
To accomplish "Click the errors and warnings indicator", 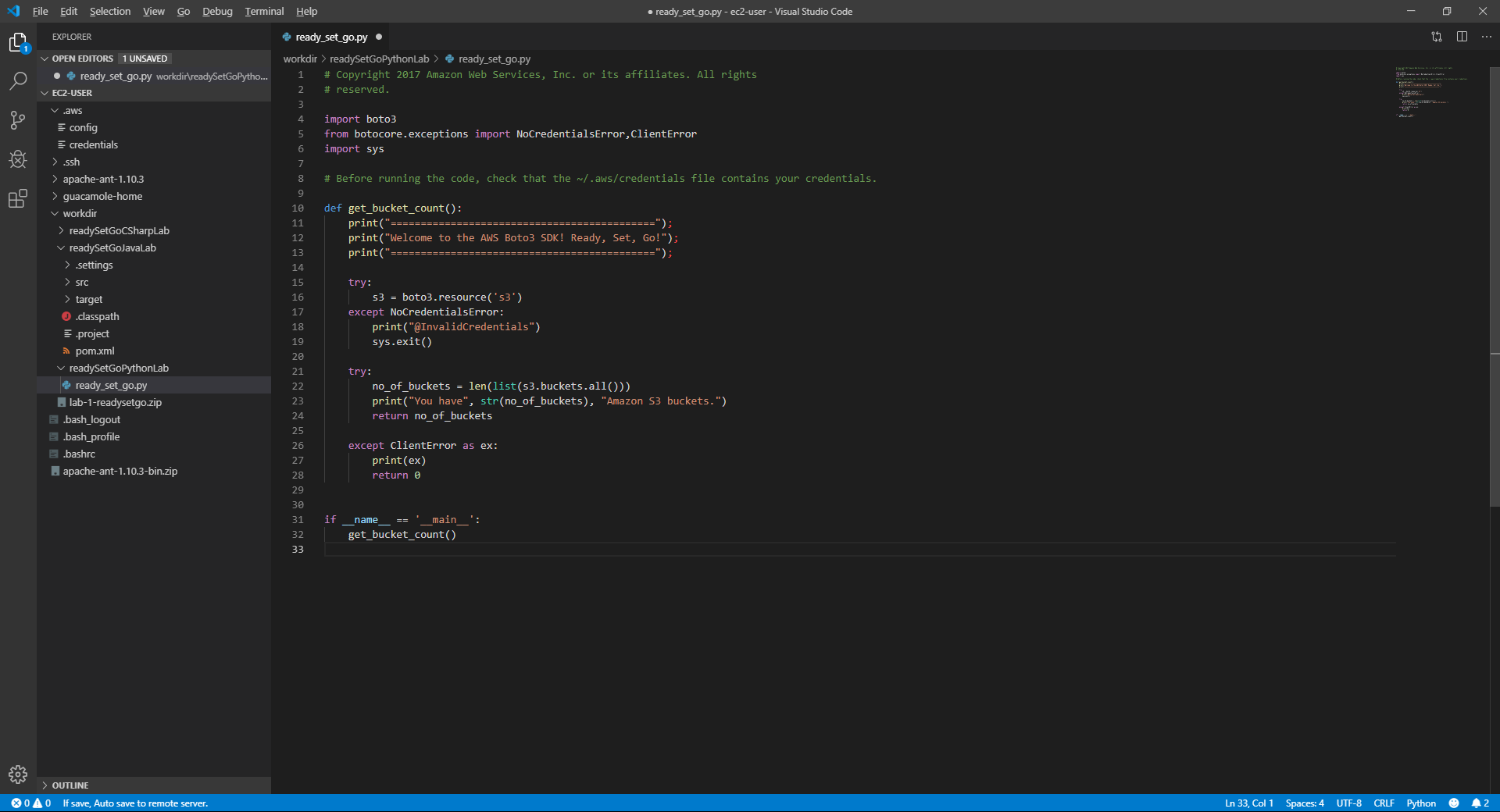I will (31, 803).
